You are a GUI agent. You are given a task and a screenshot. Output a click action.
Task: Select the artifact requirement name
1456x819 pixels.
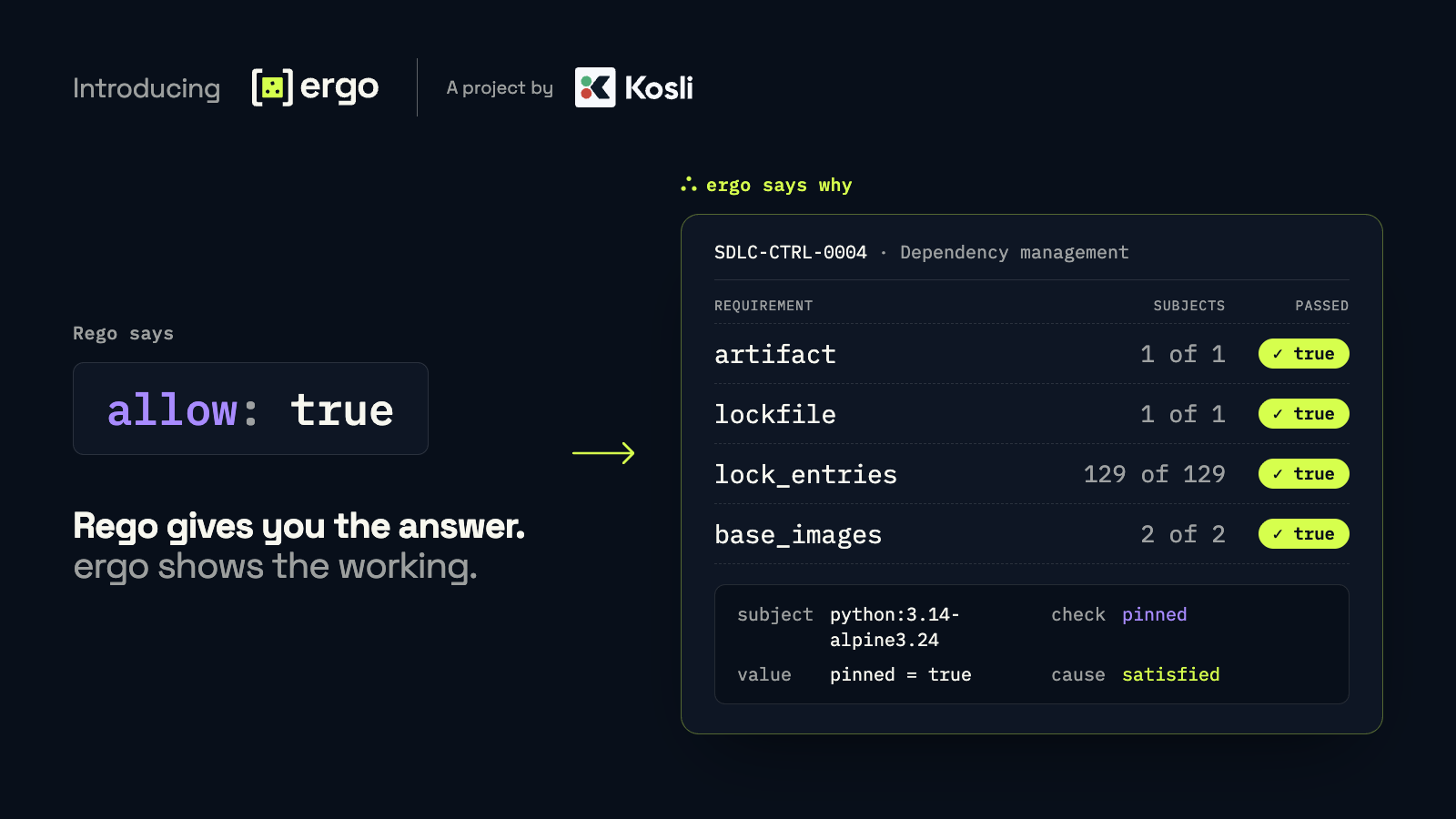coord(775,354)
